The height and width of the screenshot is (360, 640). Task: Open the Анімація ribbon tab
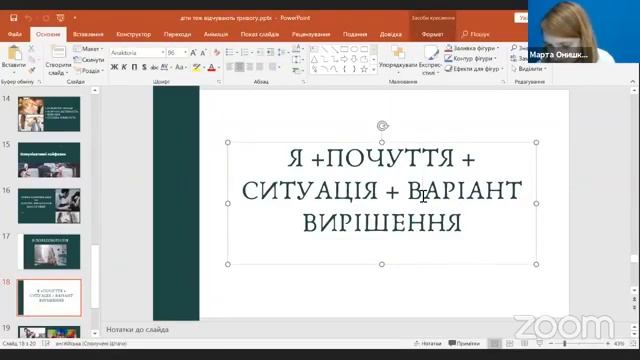pos(216,34)
